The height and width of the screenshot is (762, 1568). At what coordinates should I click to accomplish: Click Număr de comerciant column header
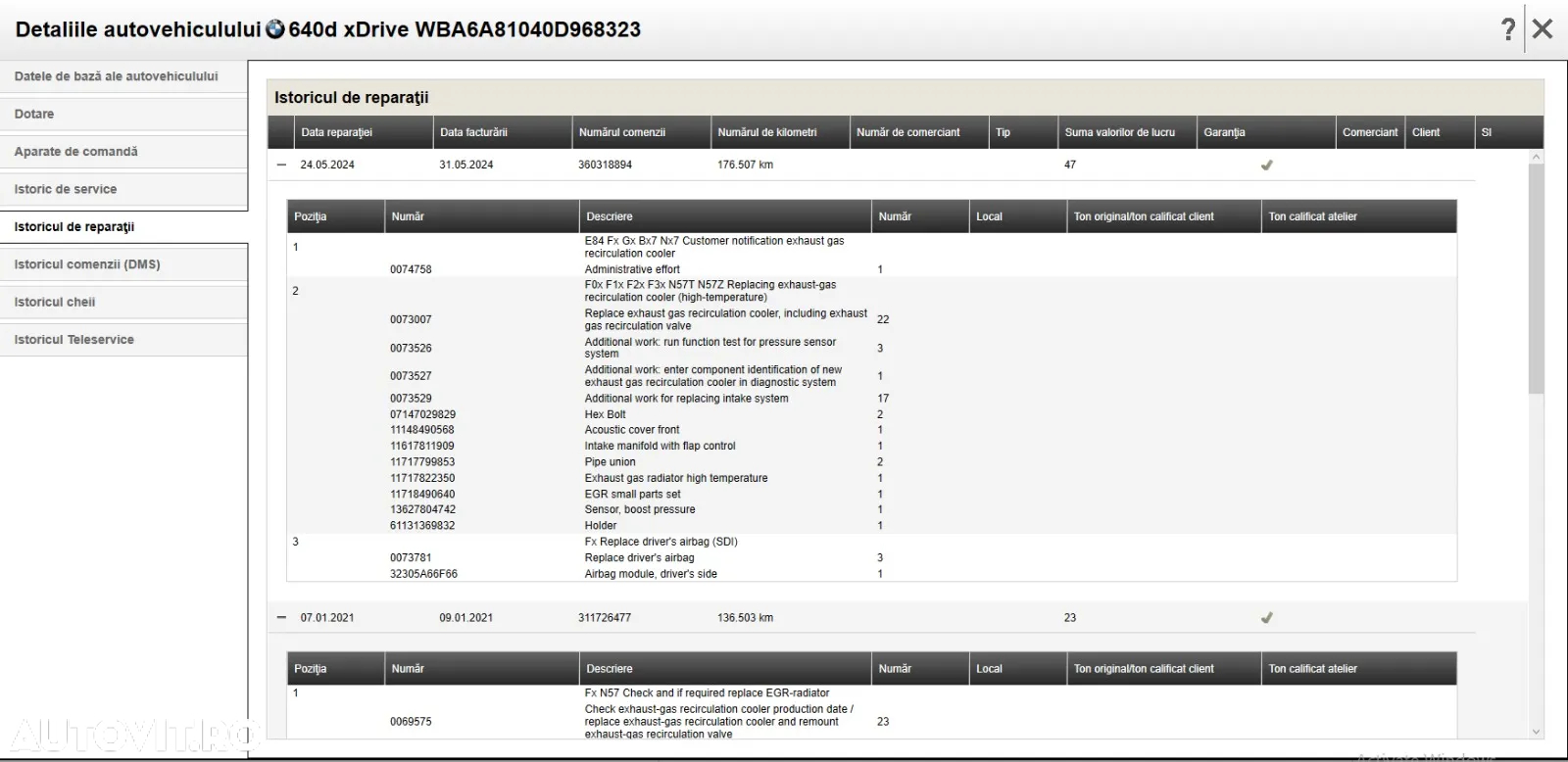[919, 132]
